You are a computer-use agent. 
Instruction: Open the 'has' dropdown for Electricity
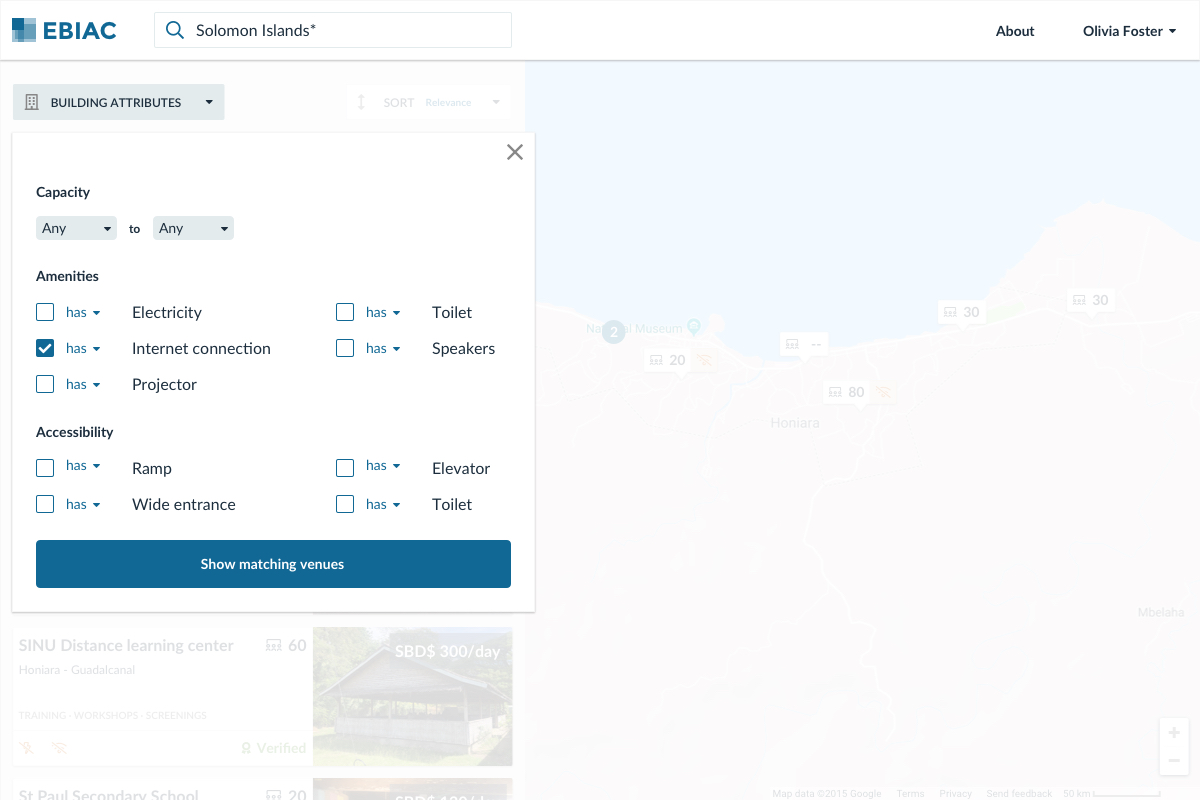[83, 312]
